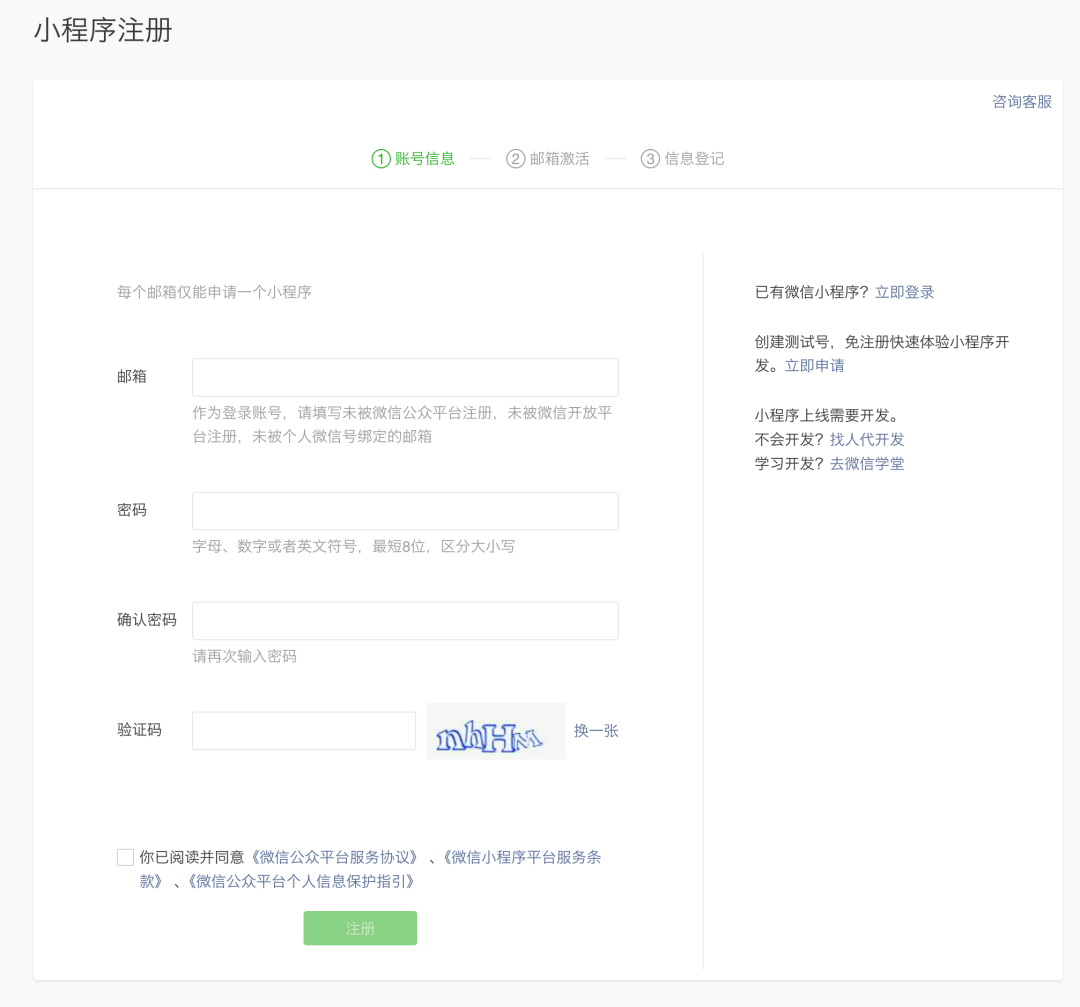Click the 邮箱 email input field

pos(404,377)
